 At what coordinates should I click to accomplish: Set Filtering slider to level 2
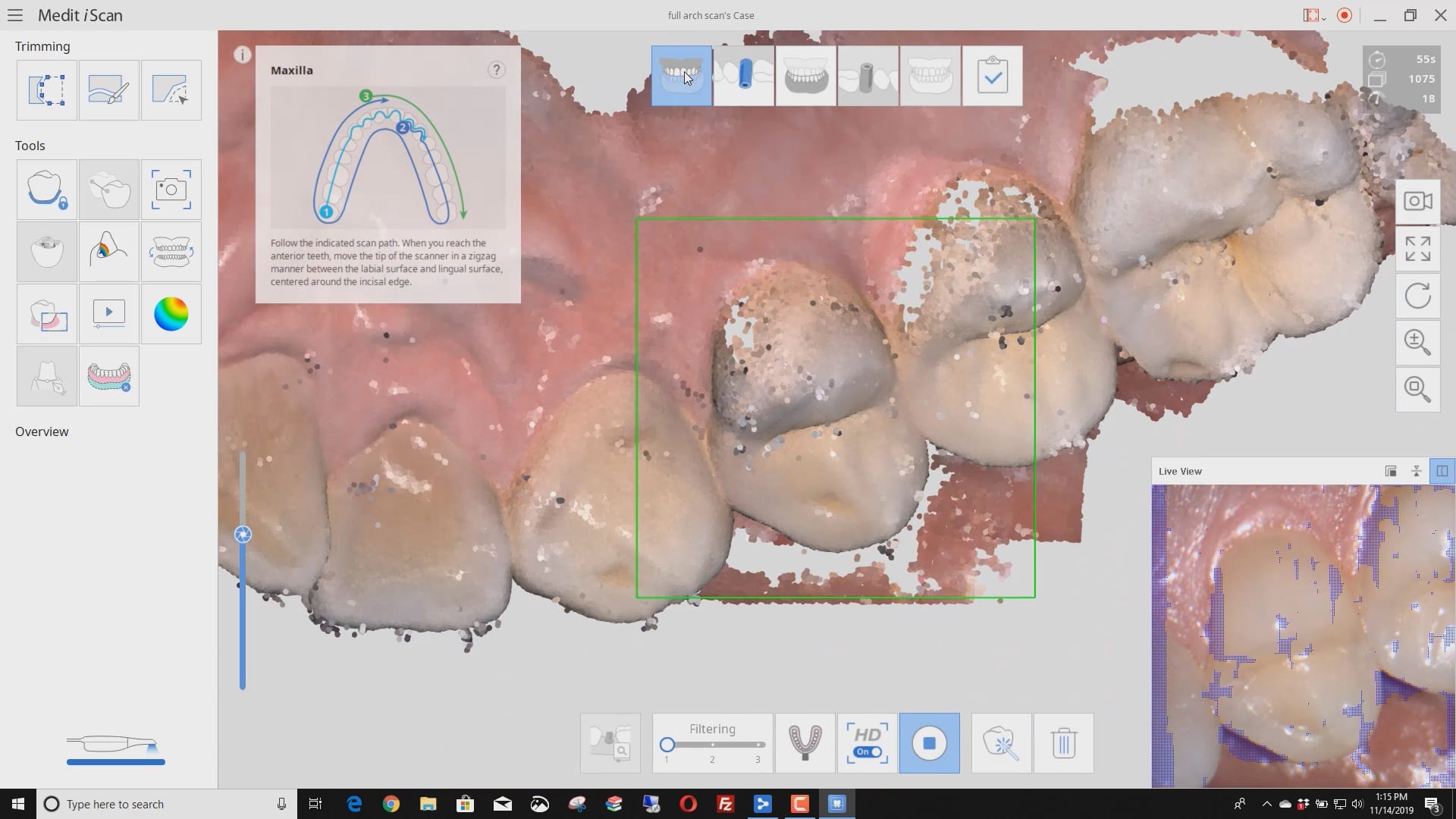pyautogui.click(x=712, y=745)
